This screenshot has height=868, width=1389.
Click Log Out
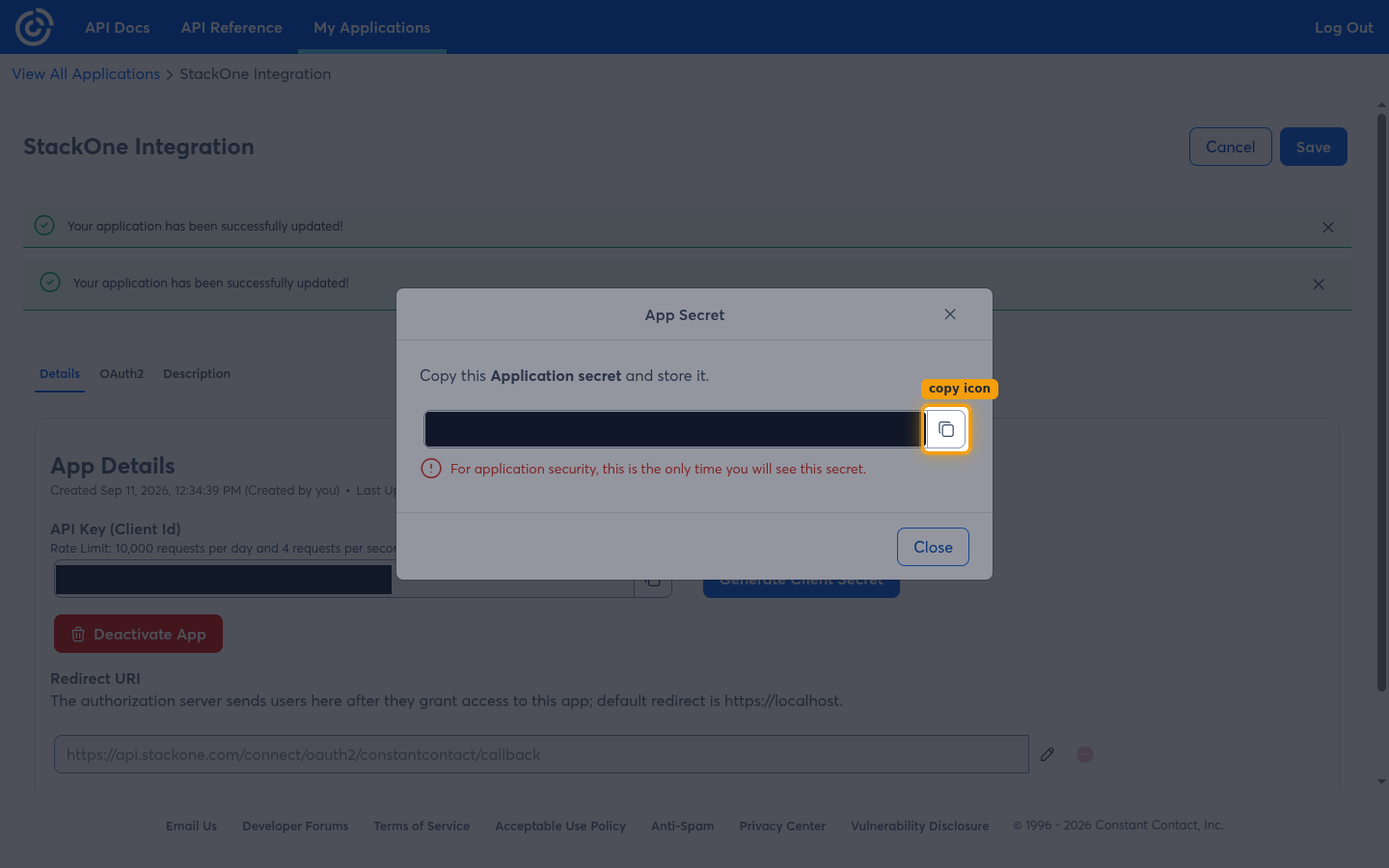coord(1344,27)
